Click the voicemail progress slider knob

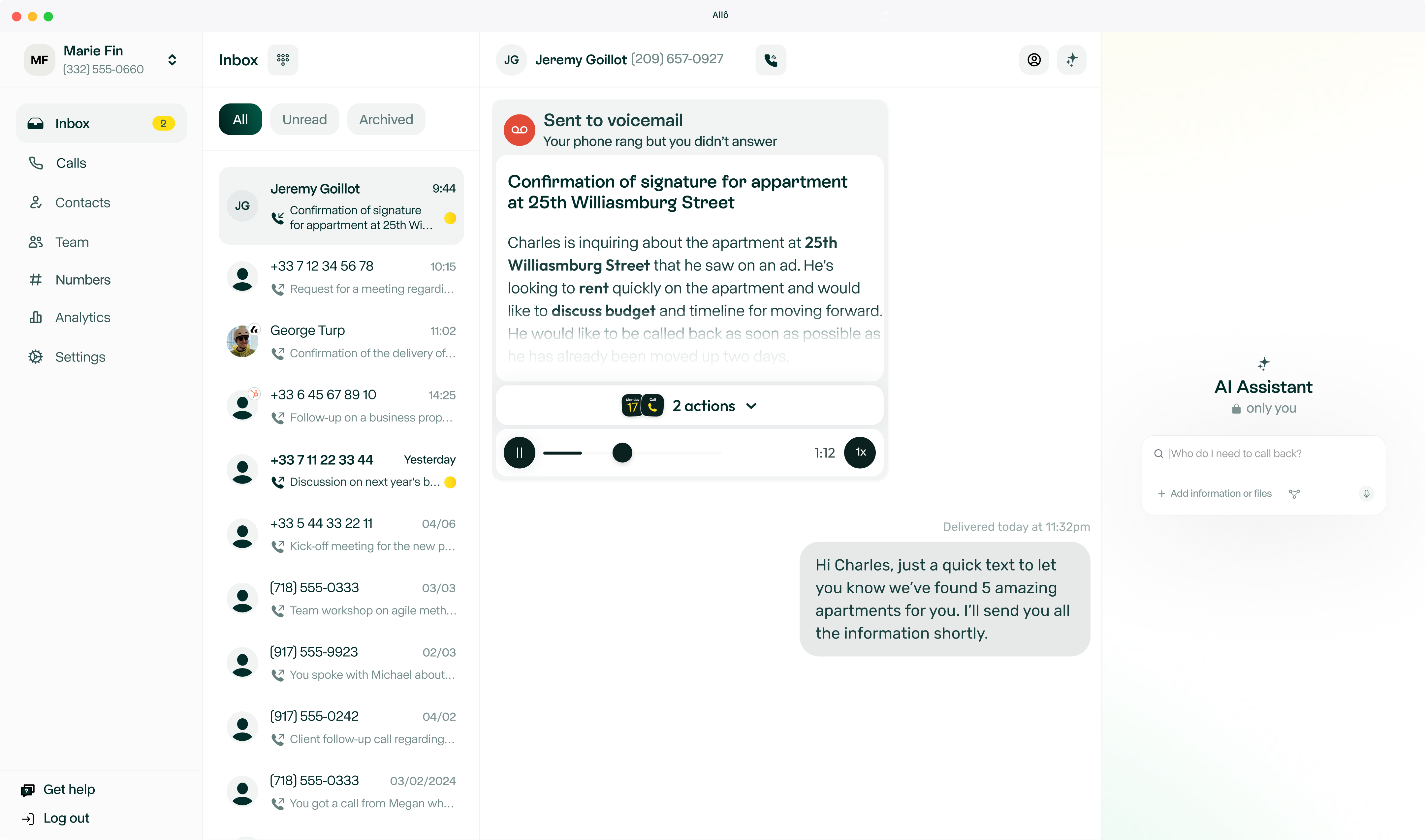coord(622,453)
